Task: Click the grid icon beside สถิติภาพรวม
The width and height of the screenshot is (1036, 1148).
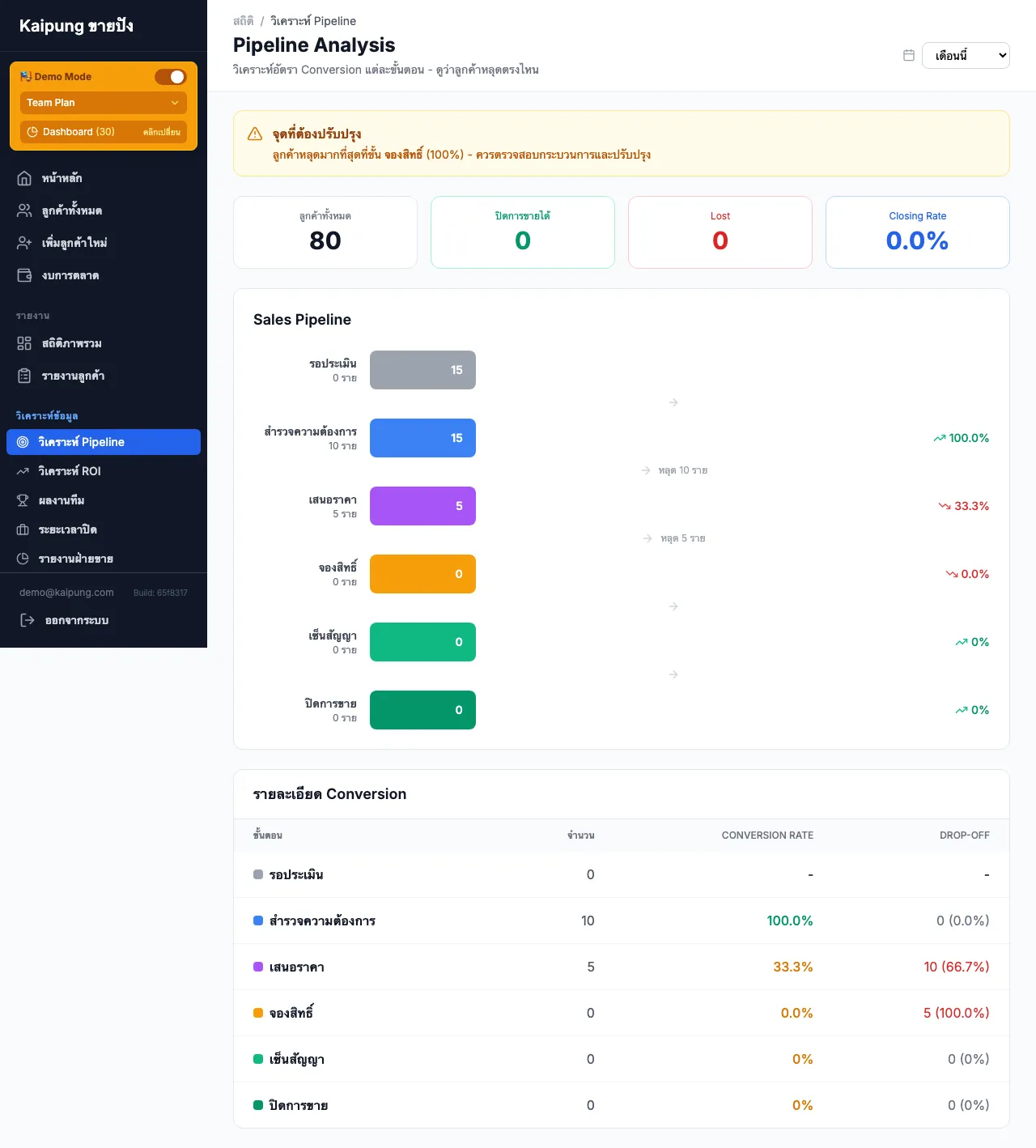Action: click(23, 343)
